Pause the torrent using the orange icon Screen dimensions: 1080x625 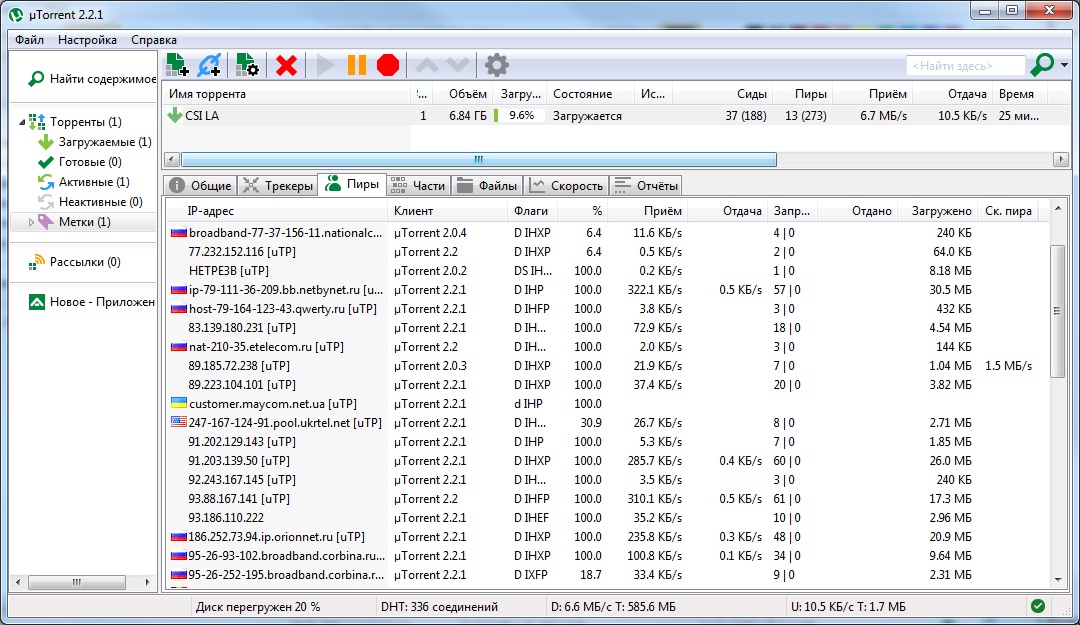tap(356, 65)
